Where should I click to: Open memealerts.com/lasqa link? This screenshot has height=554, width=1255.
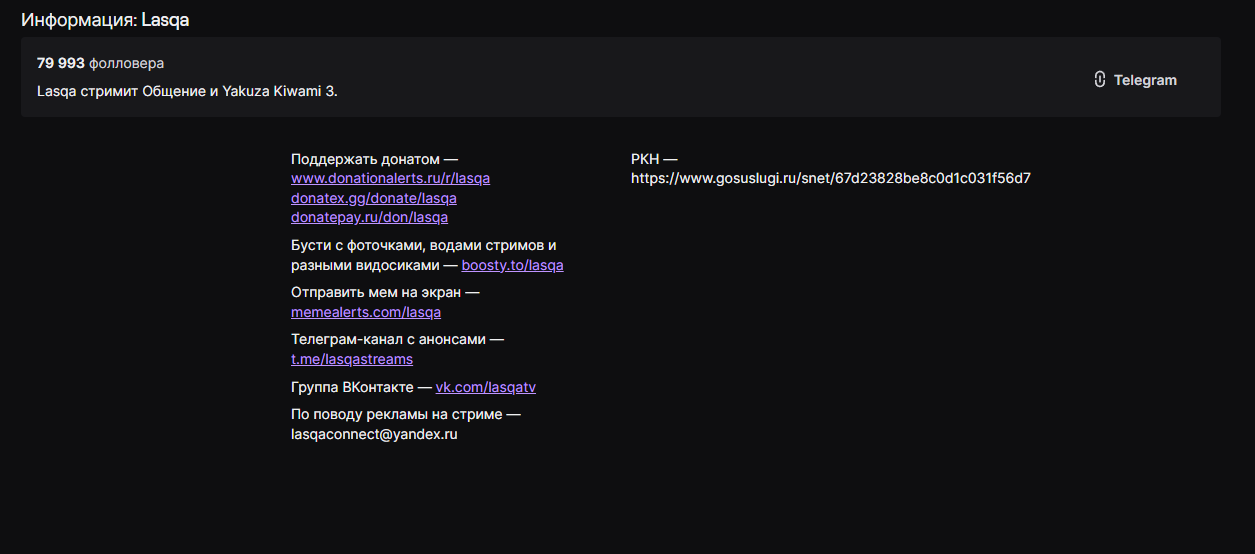click(366, 312)
